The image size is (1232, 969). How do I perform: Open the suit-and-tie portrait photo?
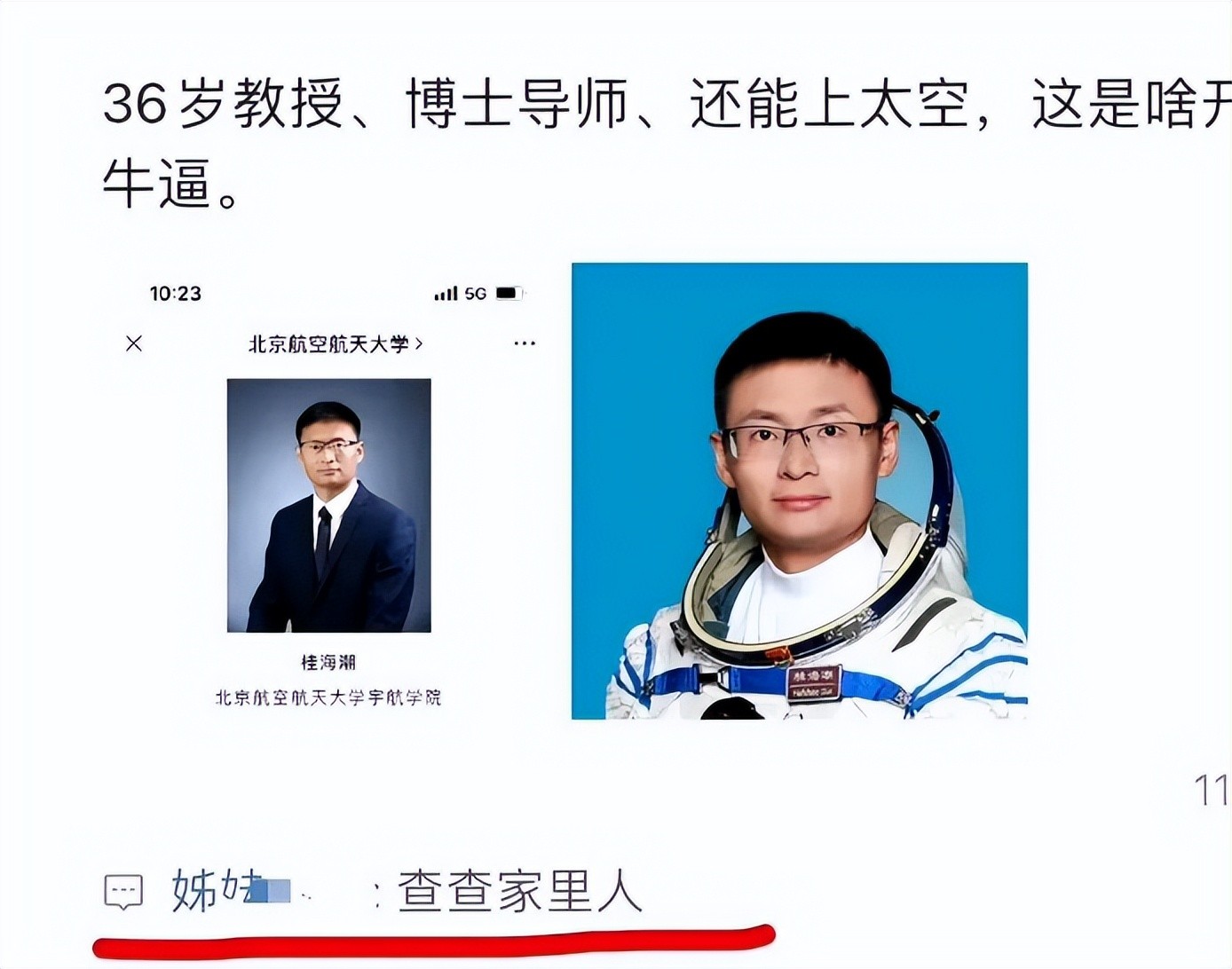(x=329, y=505)
